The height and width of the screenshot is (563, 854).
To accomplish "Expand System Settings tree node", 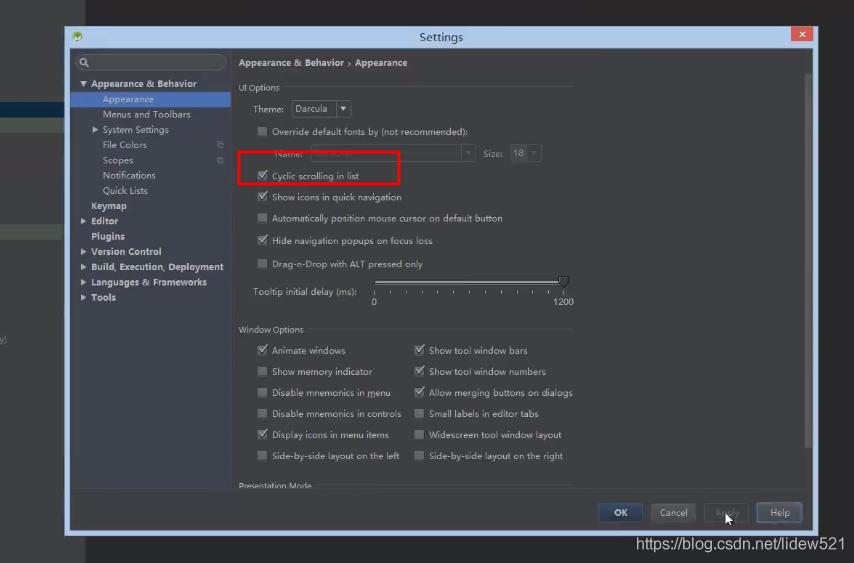I will tap(95, 130).
